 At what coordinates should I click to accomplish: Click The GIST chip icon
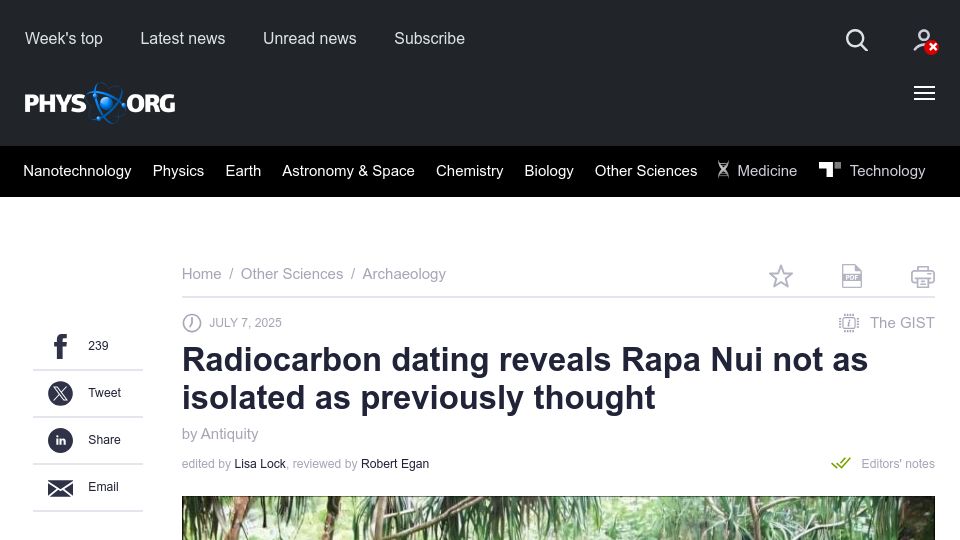[x=849, y=323]
